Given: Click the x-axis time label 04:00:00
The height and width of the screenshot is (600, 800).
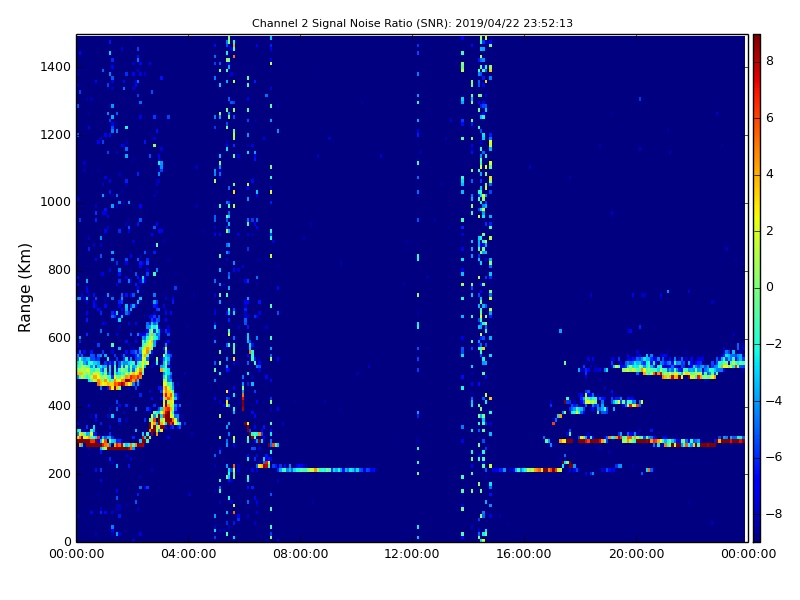Looking at the screenshot, I should tap(189, 554).
